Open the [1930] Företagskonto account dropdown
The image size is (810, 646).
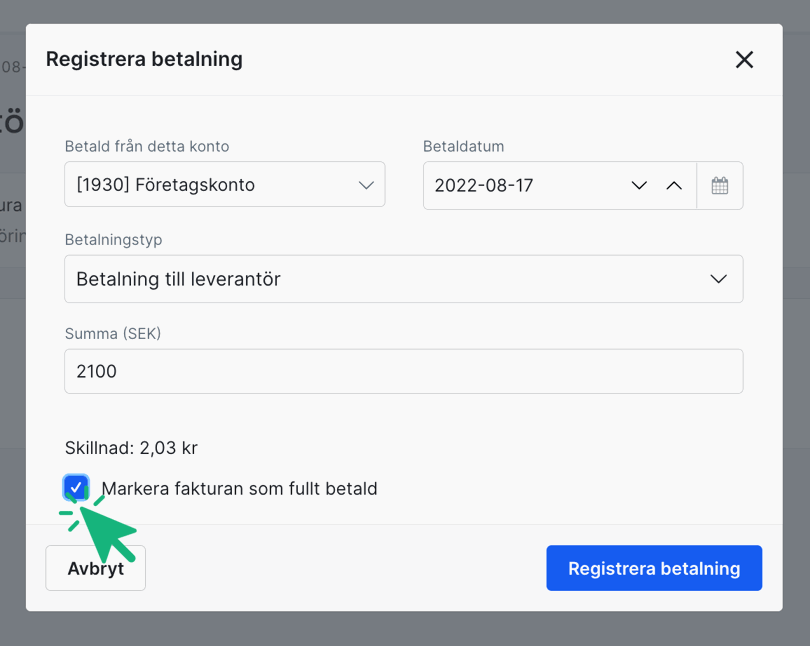tap(224, 185)
